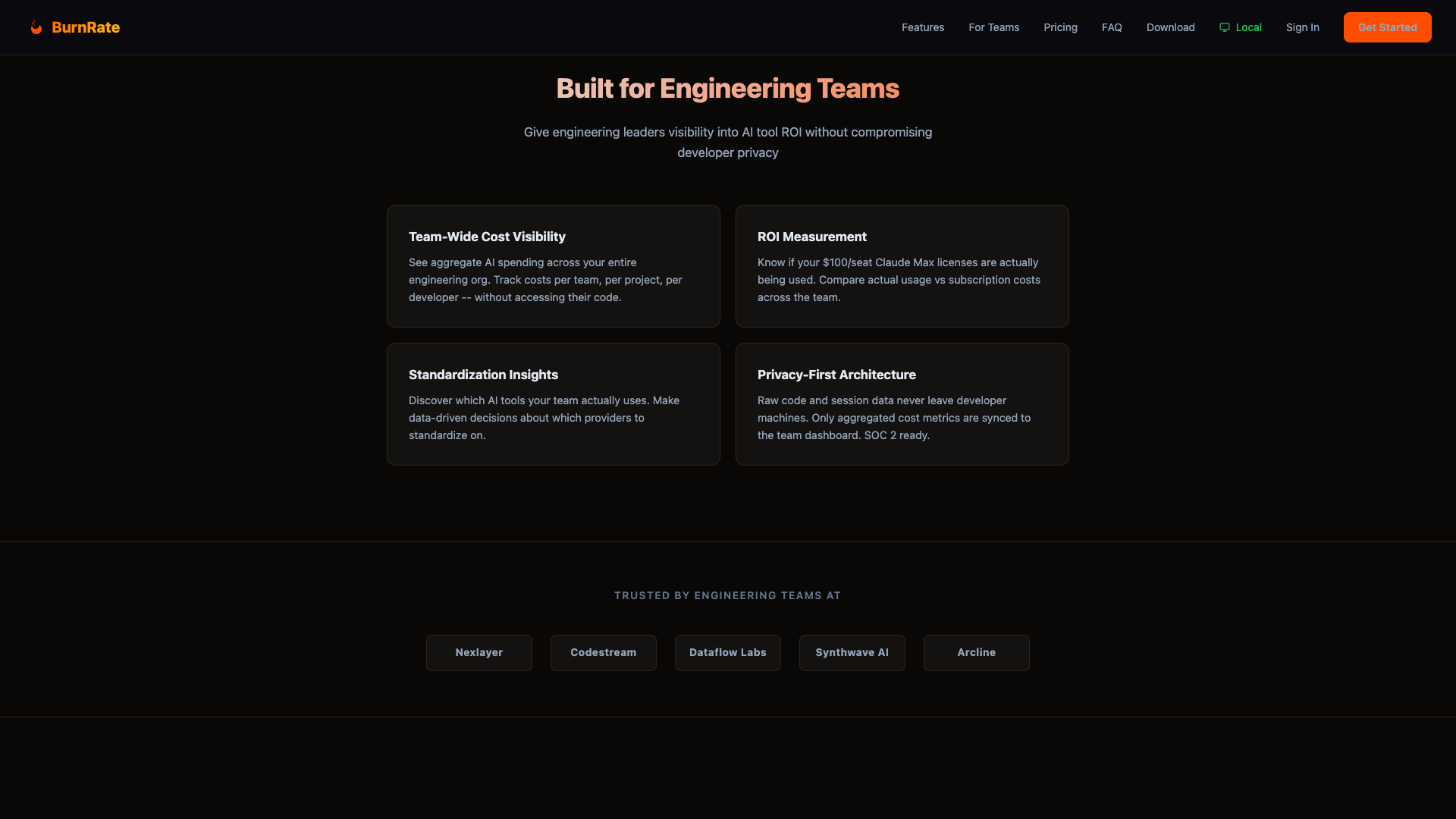Click Sign In in header
The width and height of the screenshot is (1456, 819).
click(x=1302, y=27)
